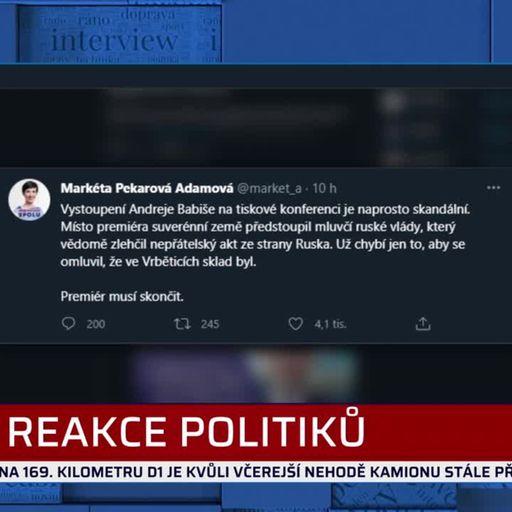This screenshot has width=512, height=512.
Task: Like the tweet with the heart icon
Action: pos(295,324)
